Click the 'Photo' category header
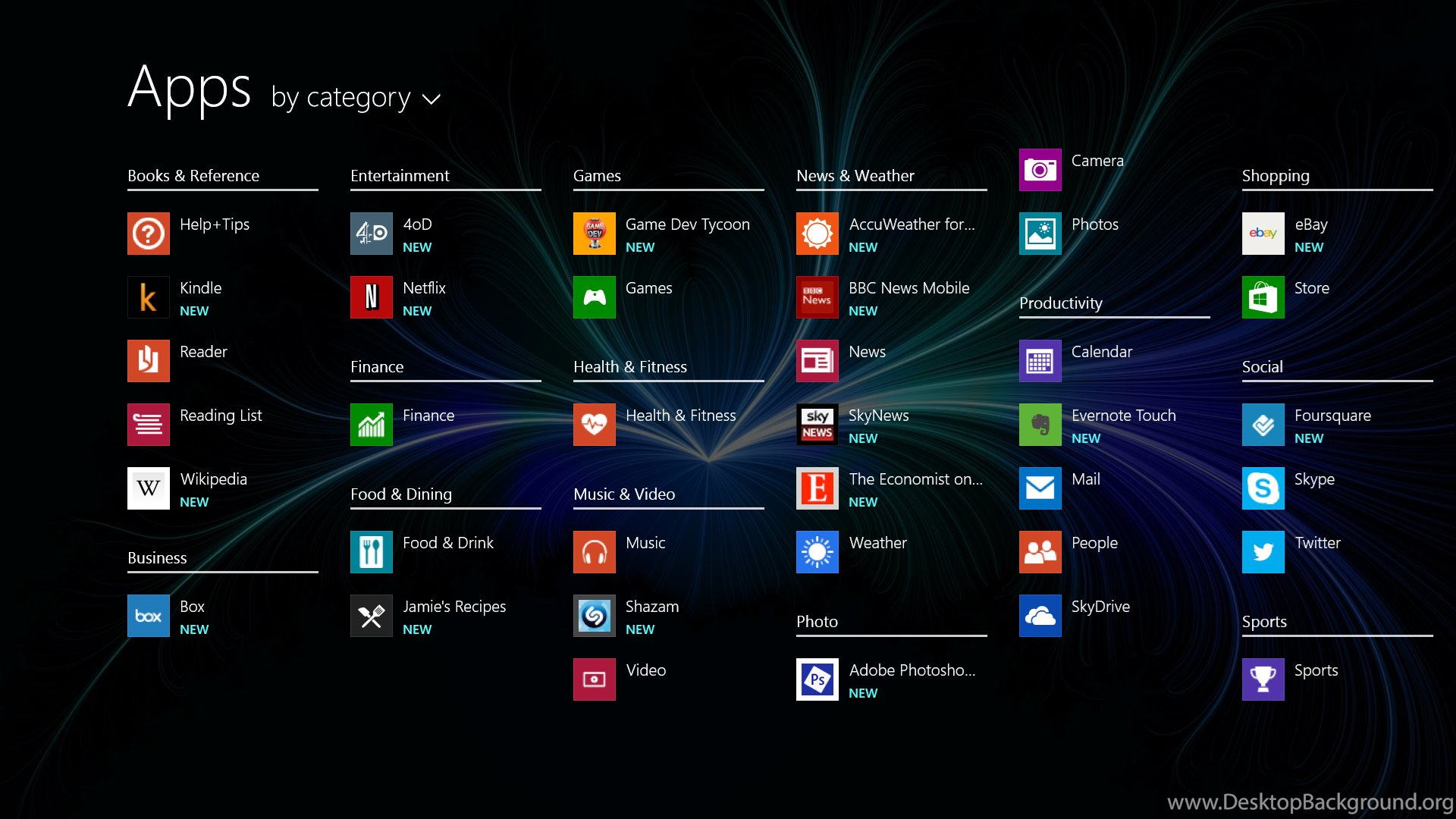Screen dimensions: 1456x819 817,622
